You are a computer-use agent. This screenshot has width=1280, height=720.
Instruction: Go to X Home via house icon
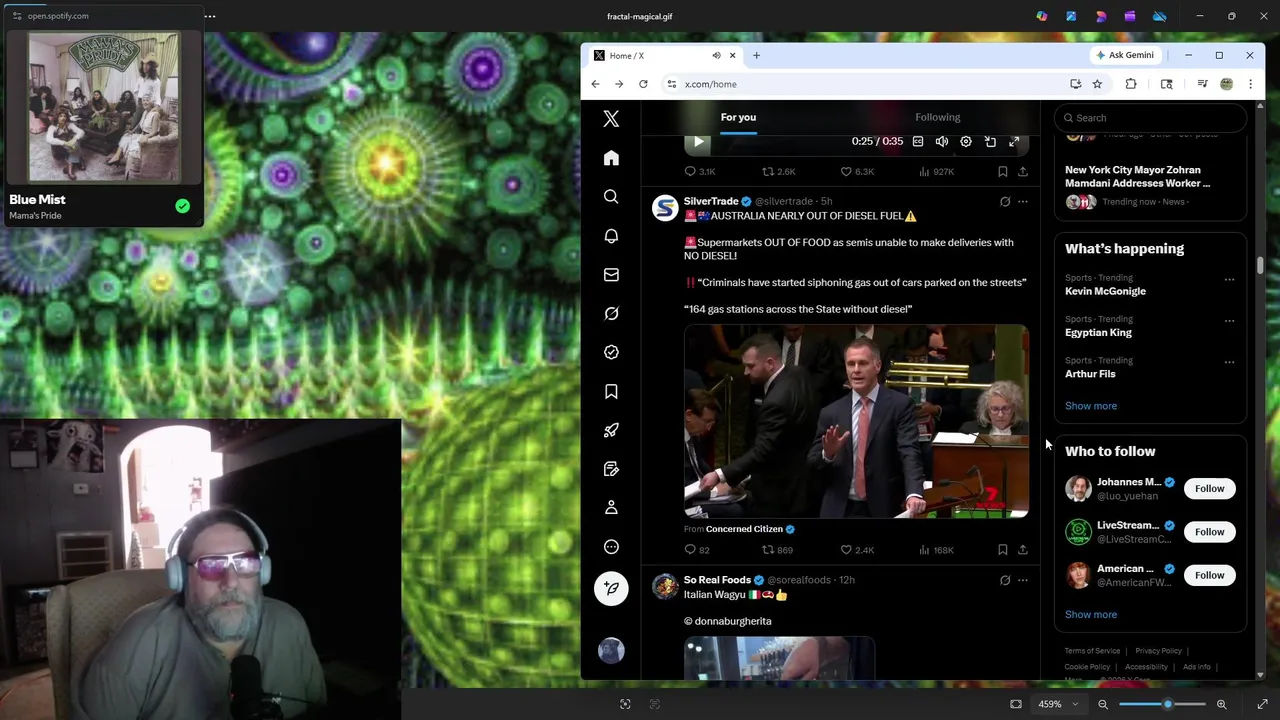tap(611, 158)
